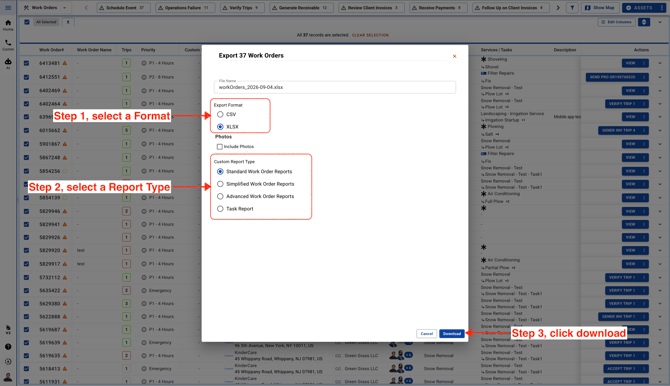Click warning triangle icon for order 5829946
This screenshot has width=670, height=386.
(65, 211)
